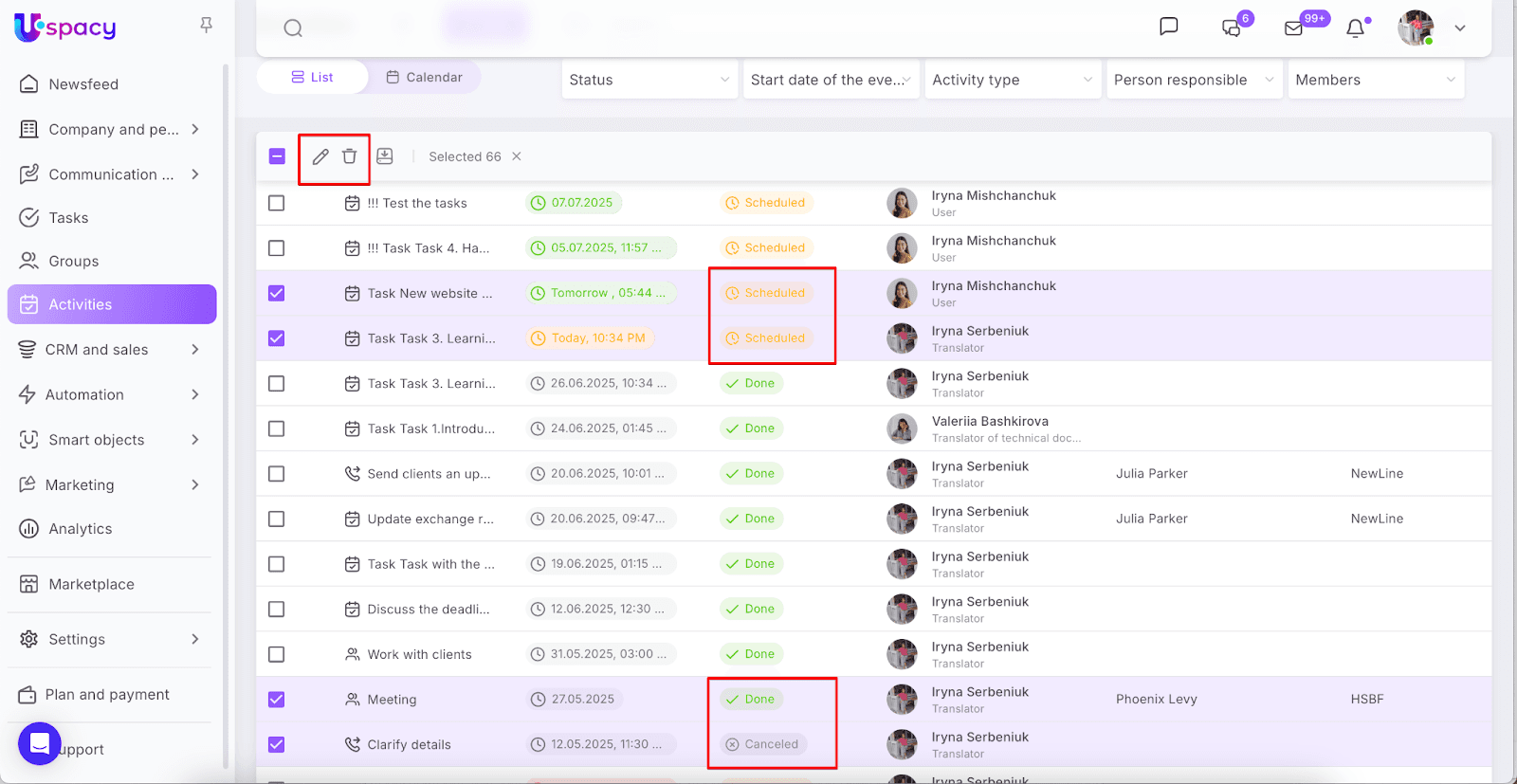Screen dimensions: 1517x784
Task: Open the support chat bubble button
Action: point(39,744)
